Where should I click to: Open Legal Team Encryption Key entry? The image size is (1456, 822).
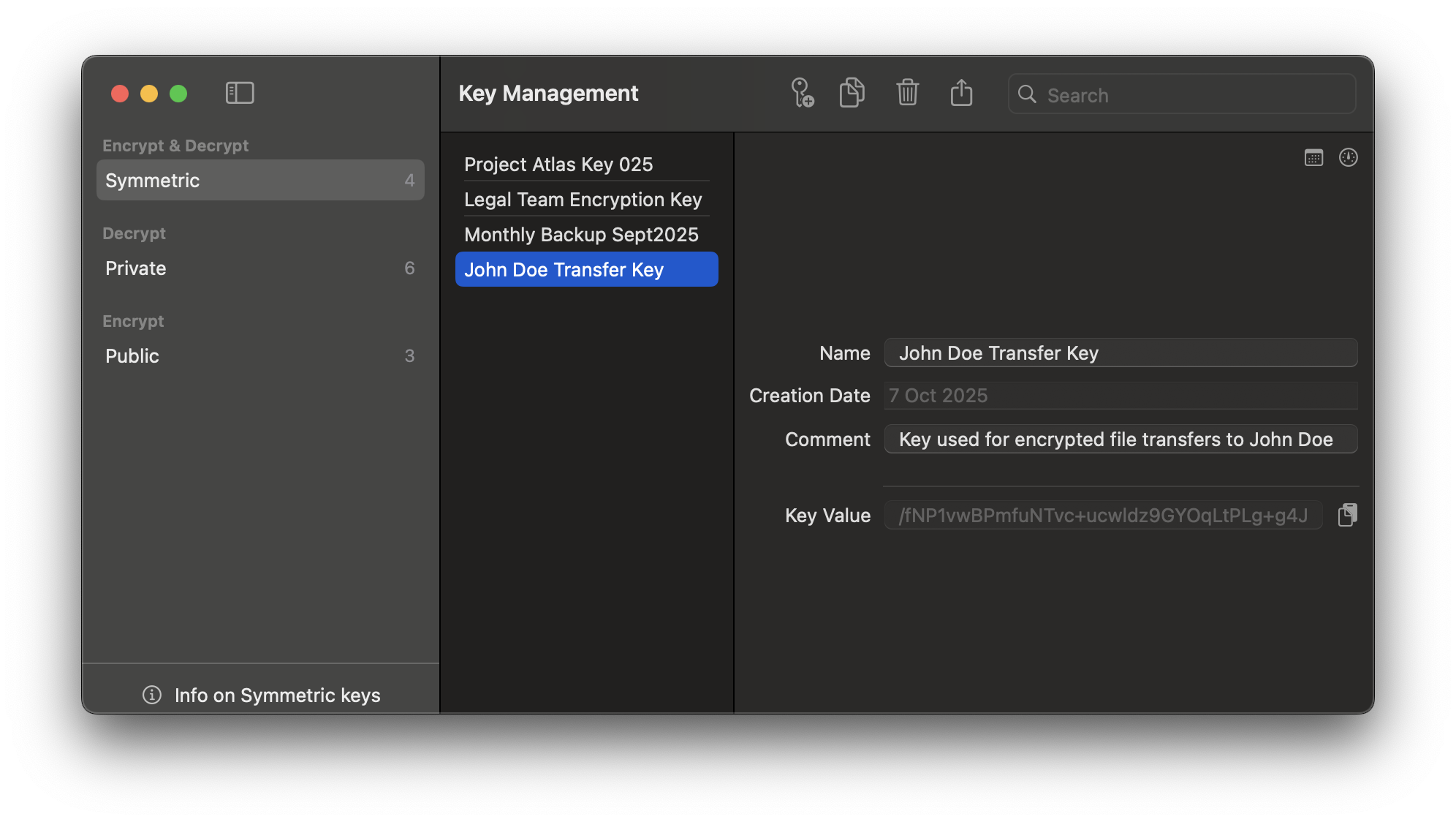pyautogui.click(x=583, y=199)
